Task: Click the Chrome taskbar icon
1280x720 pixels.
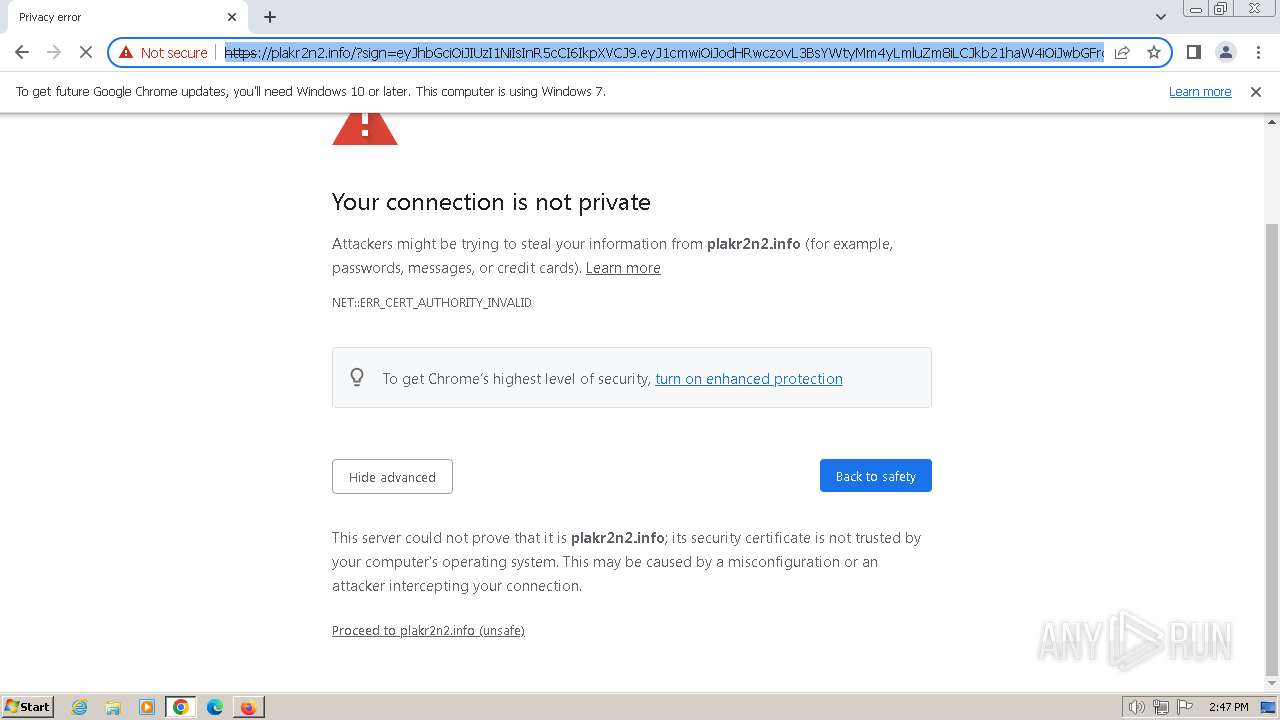Action: (181, 707)
